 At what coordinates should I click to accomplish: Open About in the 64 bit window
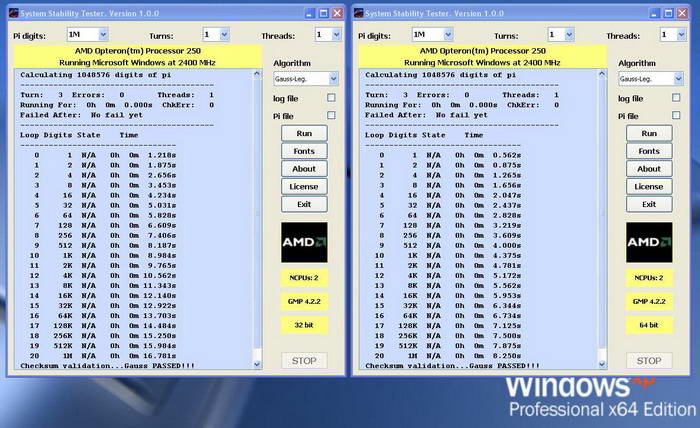[x=649, y=169]
